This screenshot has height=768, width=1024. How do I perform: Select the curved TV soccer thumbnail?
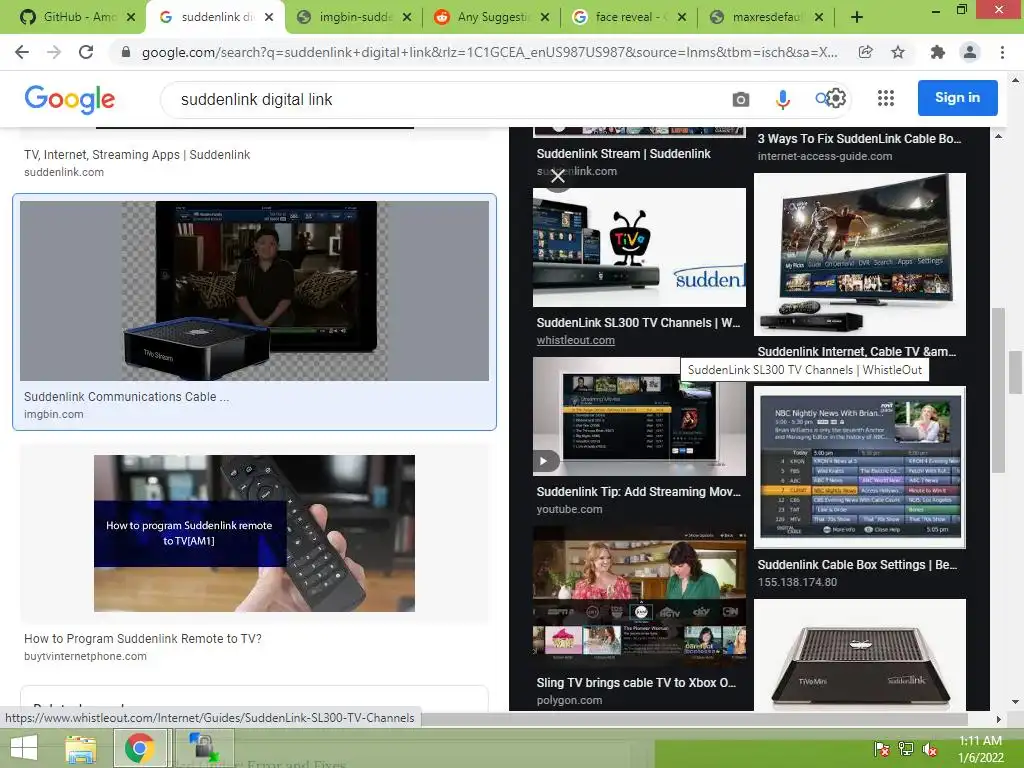859,255
